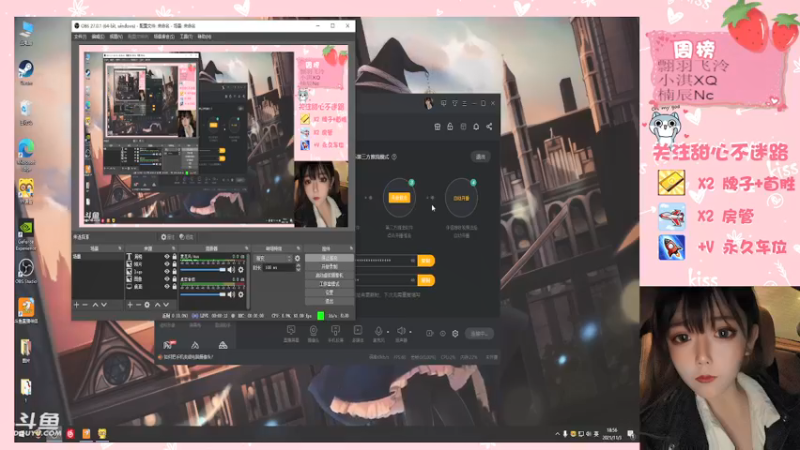Toggle visibility of the third source row
The image size is (800, 450).
pyautogui.click(x=167, y=271)
